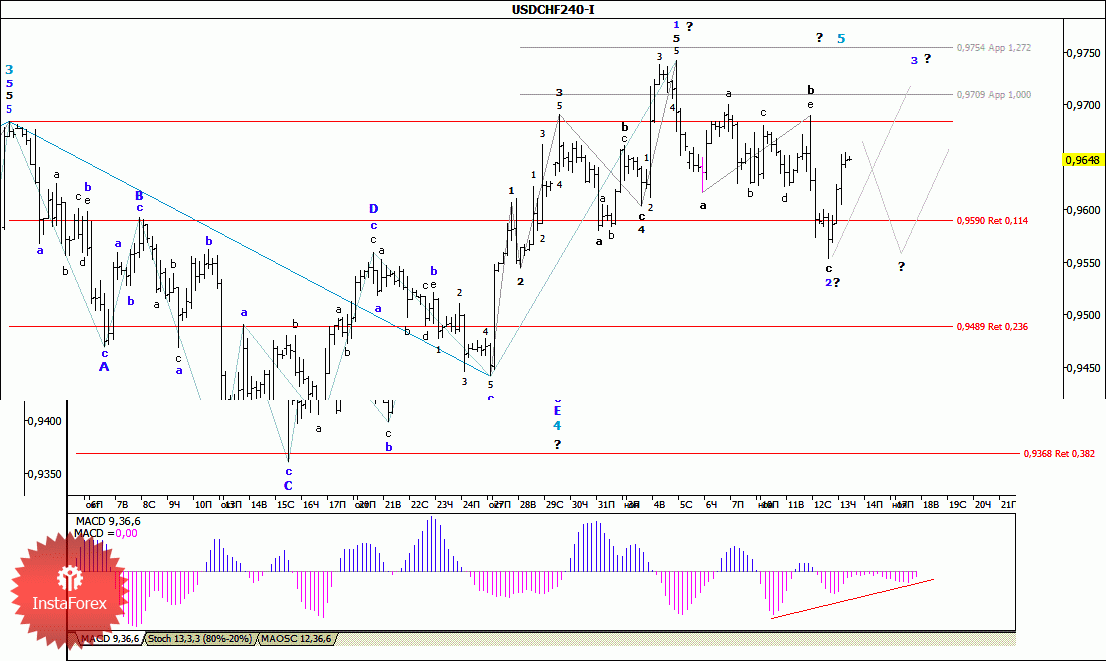Click the 0,9750 price axis value
The height and width of the screenshot is (661, 1106).
point(1084,53)
